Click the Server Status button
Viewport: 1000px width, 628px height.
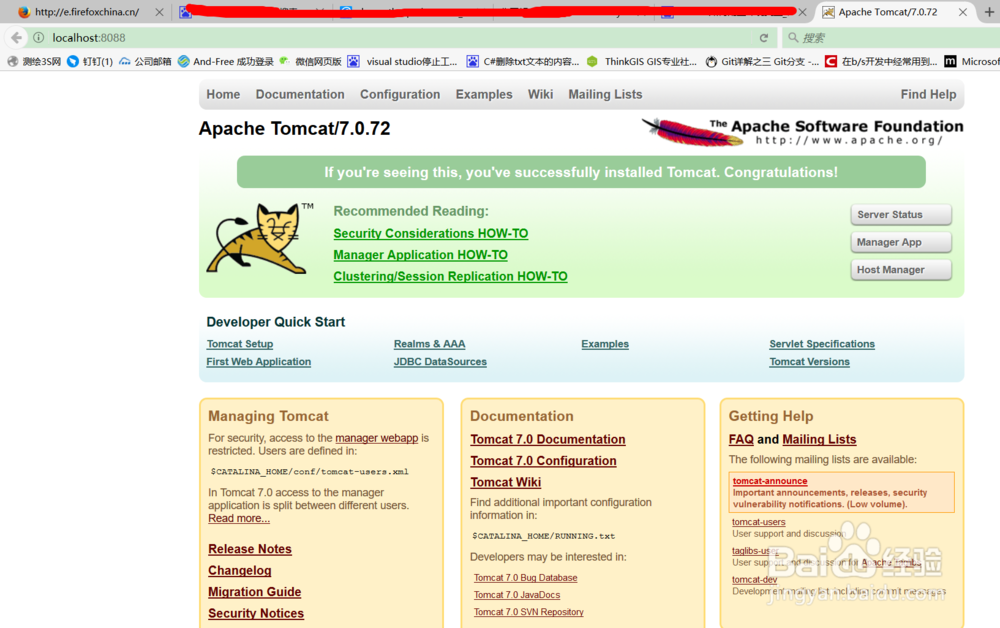pos(901,215)
